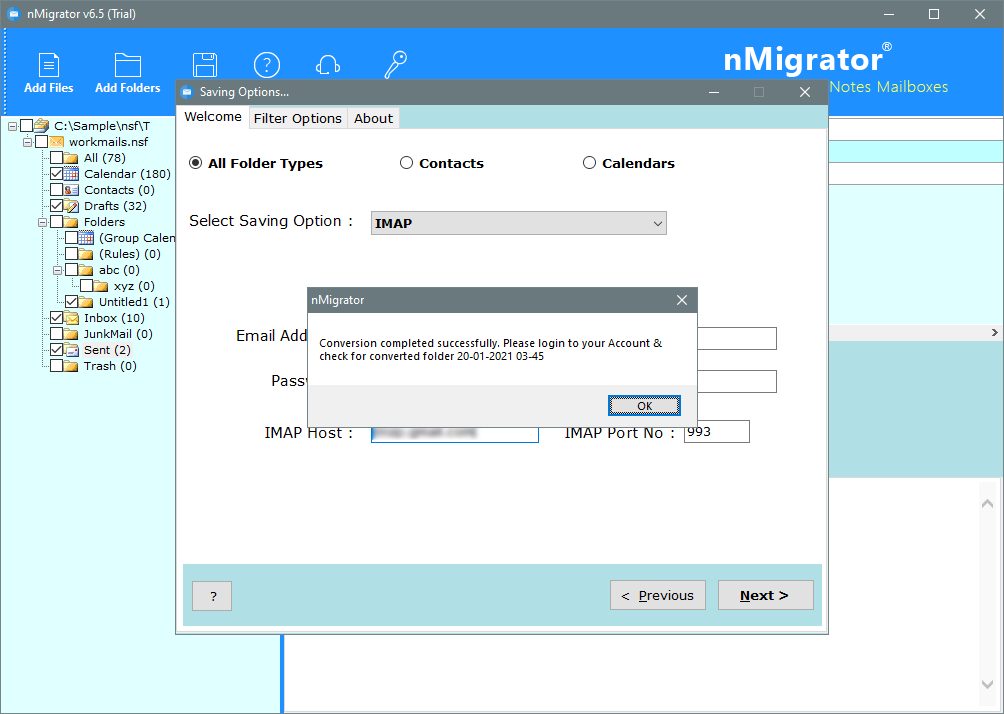Click the key Activate icon
The width and height of the screenshot is (1004, 714).
coord(395,65)
